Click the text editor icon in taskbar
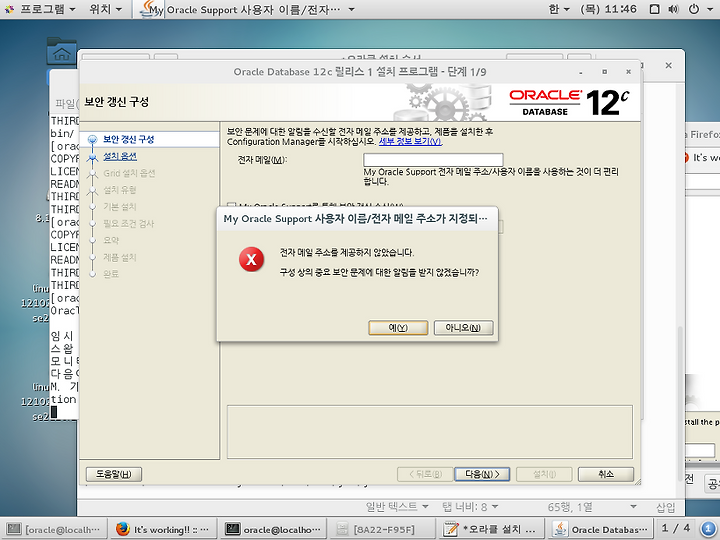Image resolution: width=720 pixels, height=540 pixels. coord(451,529)
